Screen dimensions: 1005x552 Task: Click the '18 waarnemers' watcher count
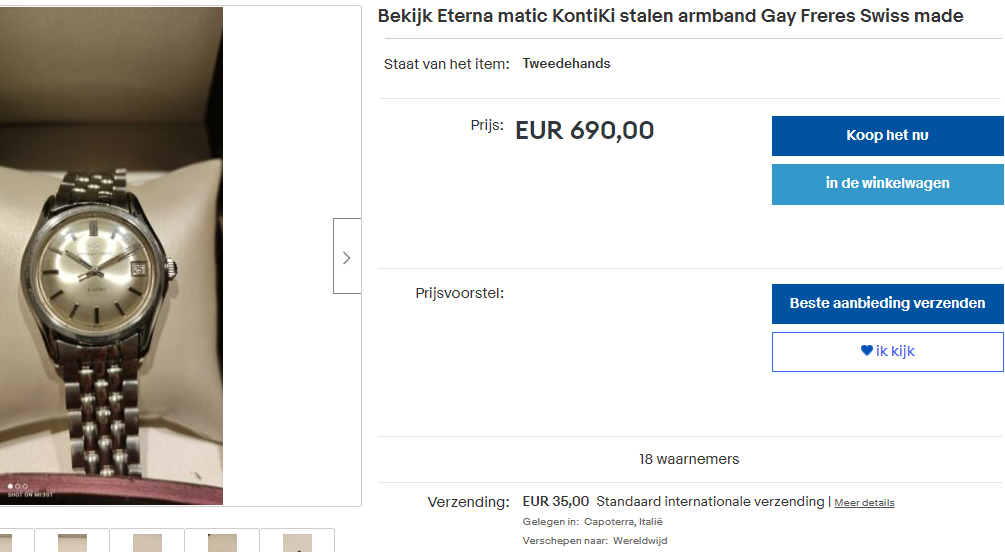[x=689, y=459]
